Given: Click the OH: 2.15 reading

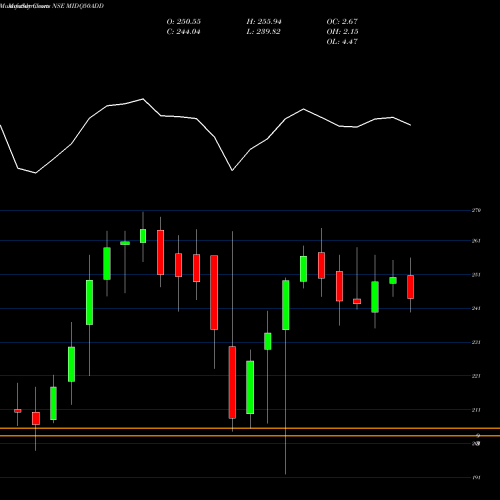Looking at the screenshot, I should [x=342, y=32].
